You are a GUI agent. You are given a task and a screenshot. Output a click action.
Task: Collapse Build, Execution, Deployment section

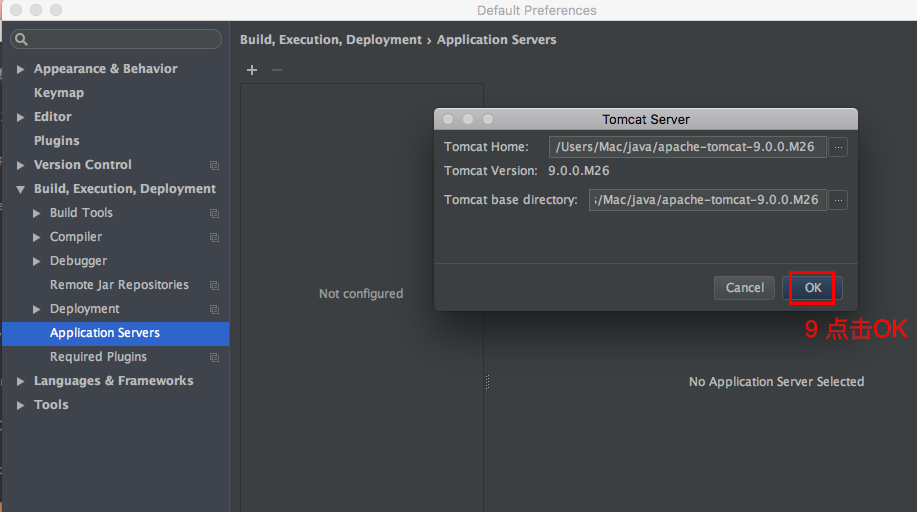(x=20, y=189)
